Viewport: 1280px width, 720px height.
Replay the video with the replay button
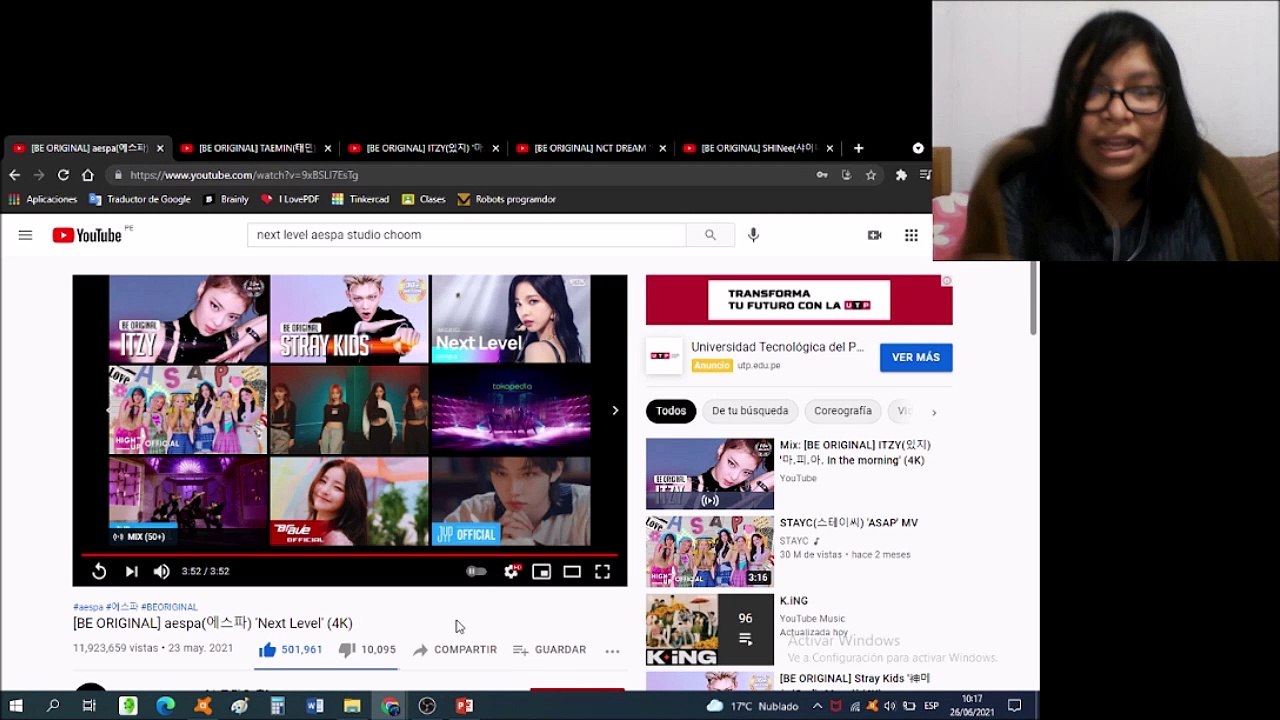click(99, 571)
